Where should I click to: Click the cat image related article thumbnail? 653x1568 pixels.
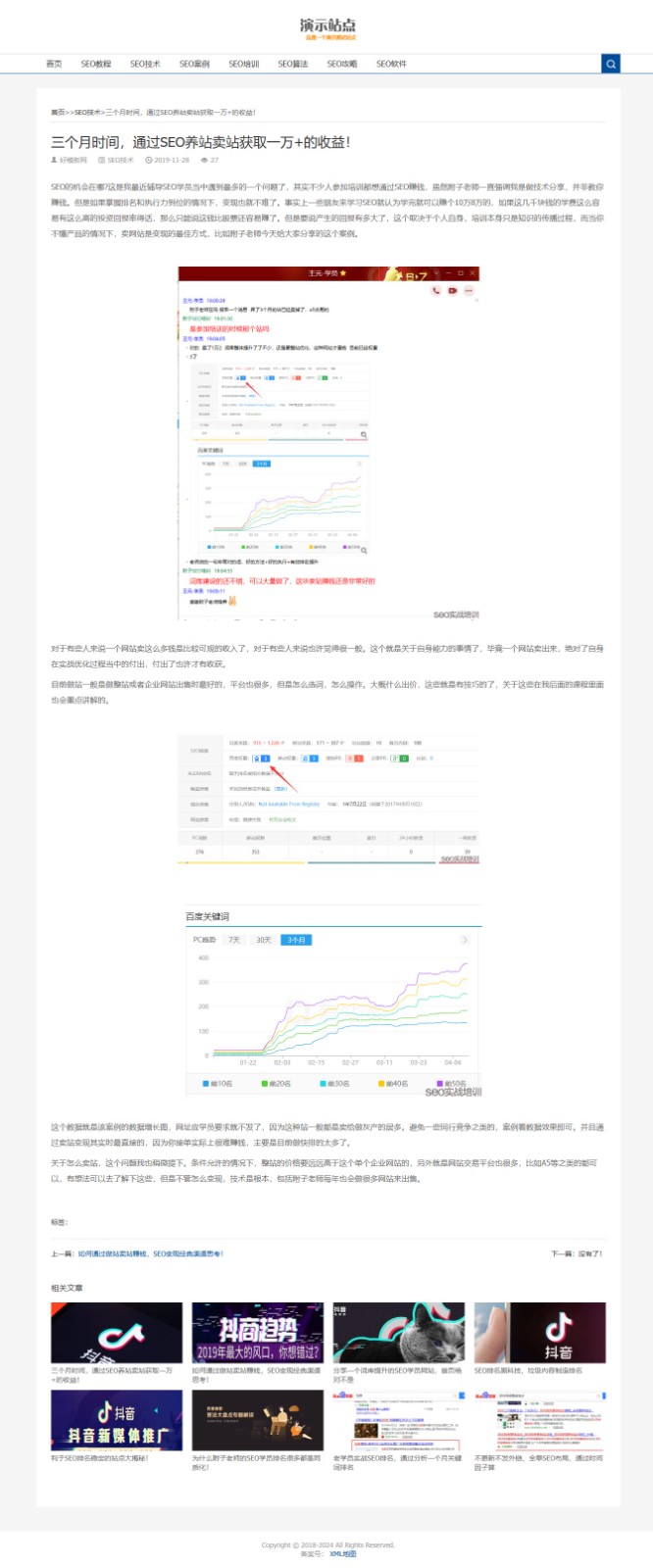pos(398,1332)
